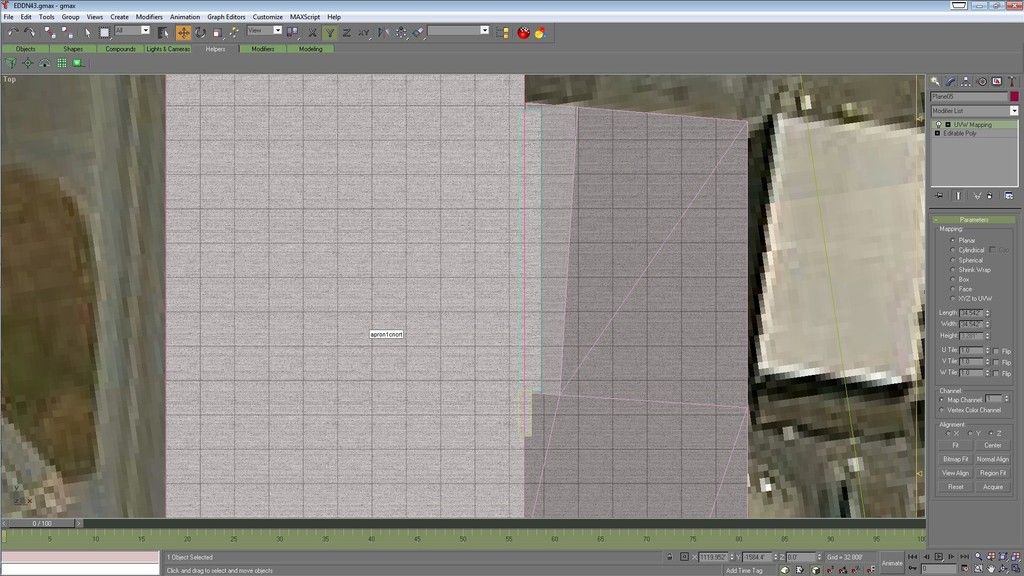This screenshot has width=1024, height=576.
Task: Click the Undo icon
Action: 15,31
